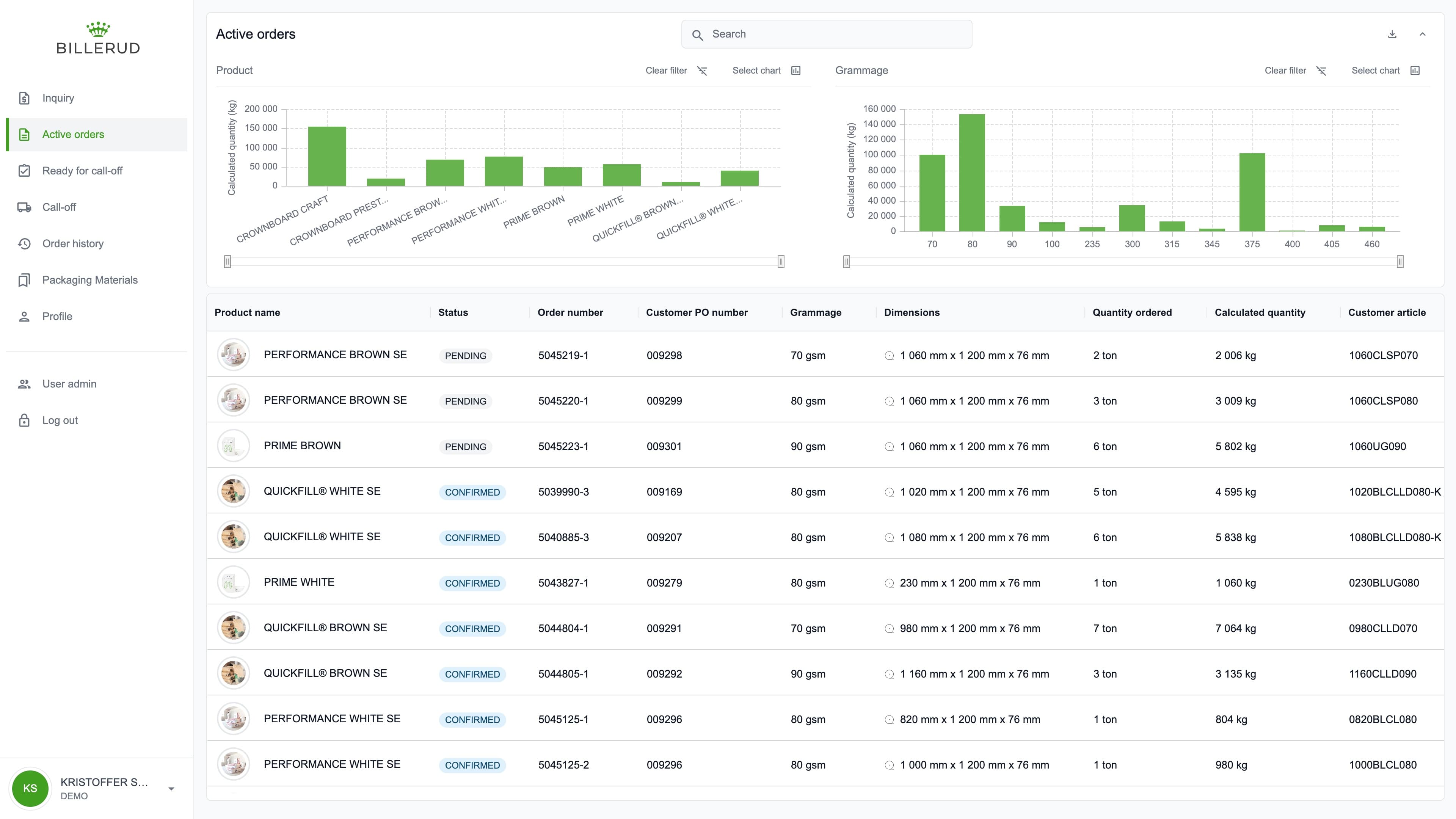Sort by Order number column header
This screenshot has width=1456, height=819.
pyautogui.click(x=570, y=312)
